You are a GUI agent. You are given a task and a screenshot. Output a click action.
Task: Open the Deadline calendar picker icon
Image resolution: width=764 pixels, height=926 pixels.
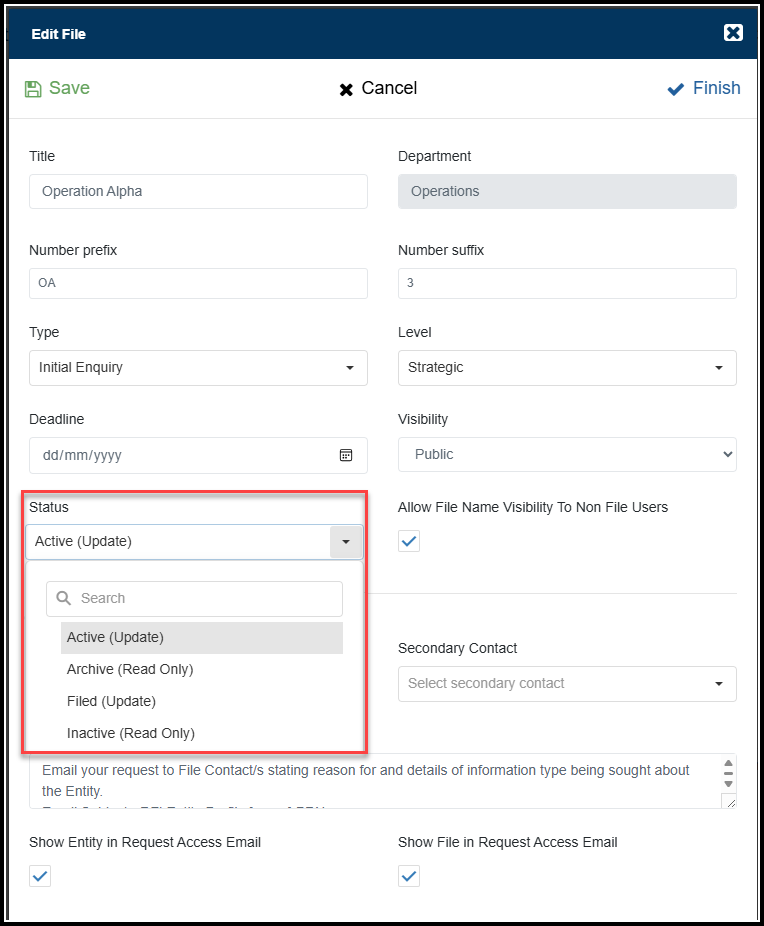[346, 455]
